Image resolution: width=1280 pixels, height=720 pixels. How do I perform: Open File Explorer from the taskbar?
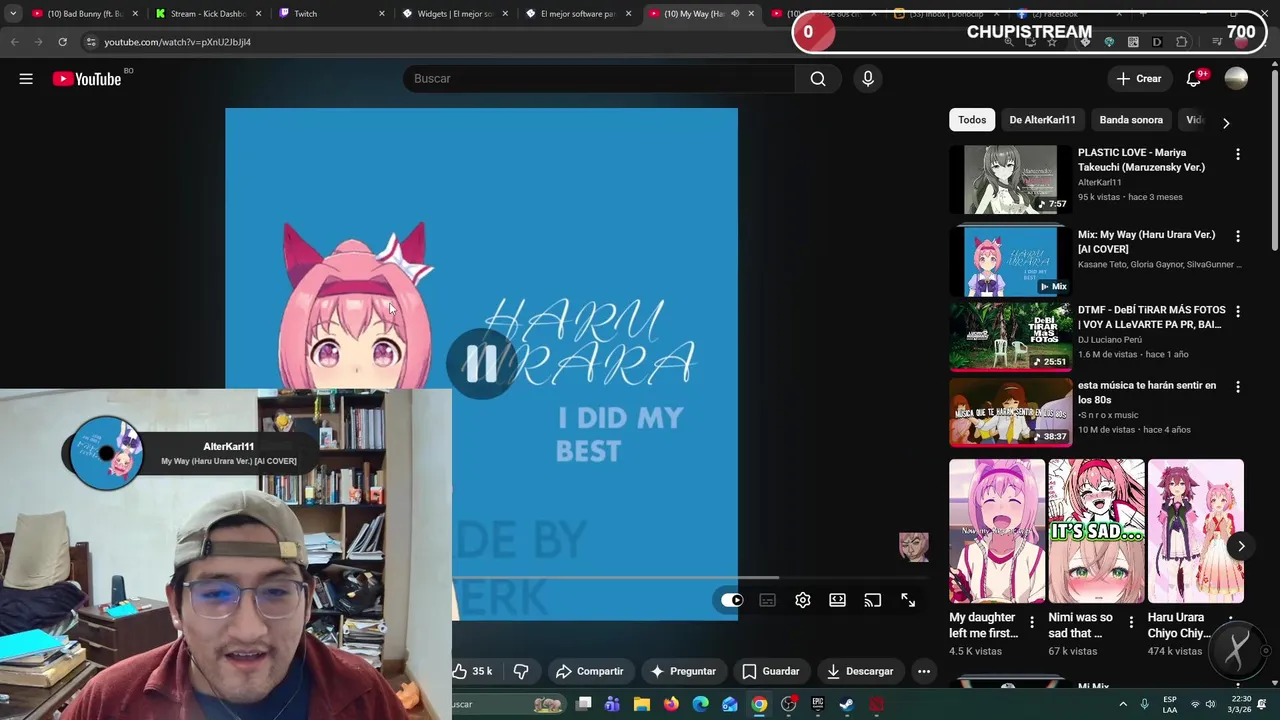[x=642, y=704]
